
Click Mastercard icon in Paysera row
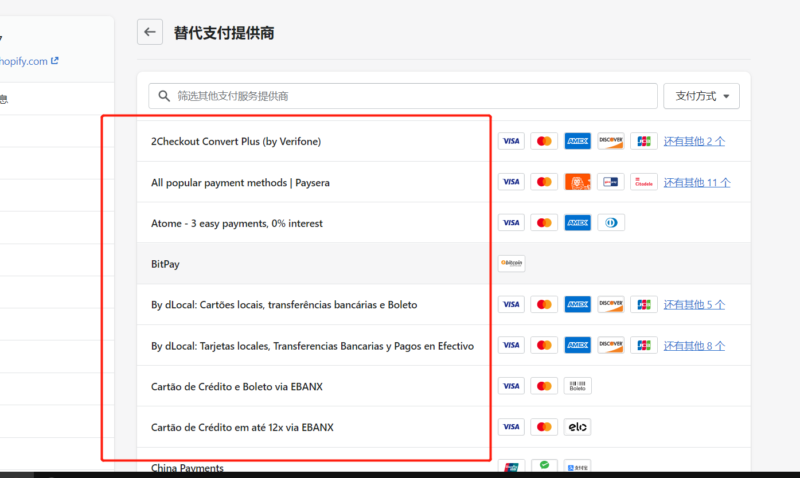[544, 182]
